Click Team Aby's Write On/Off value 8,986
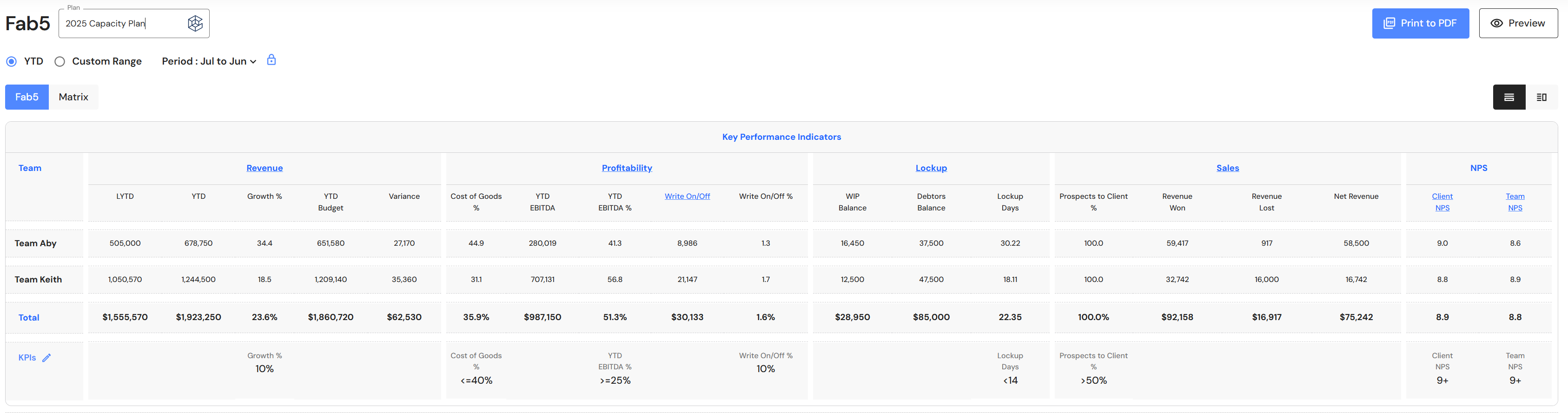 tap(687, 243)
